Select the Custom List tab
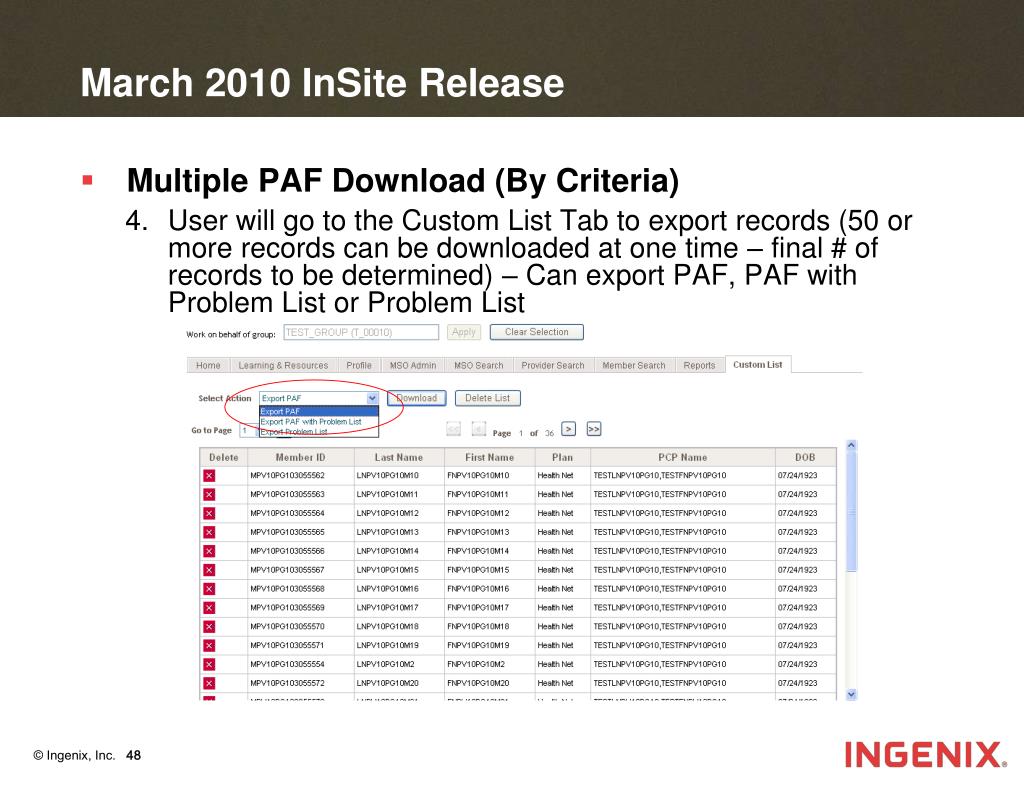This screenshot has height=791, width=1024. 758,364
